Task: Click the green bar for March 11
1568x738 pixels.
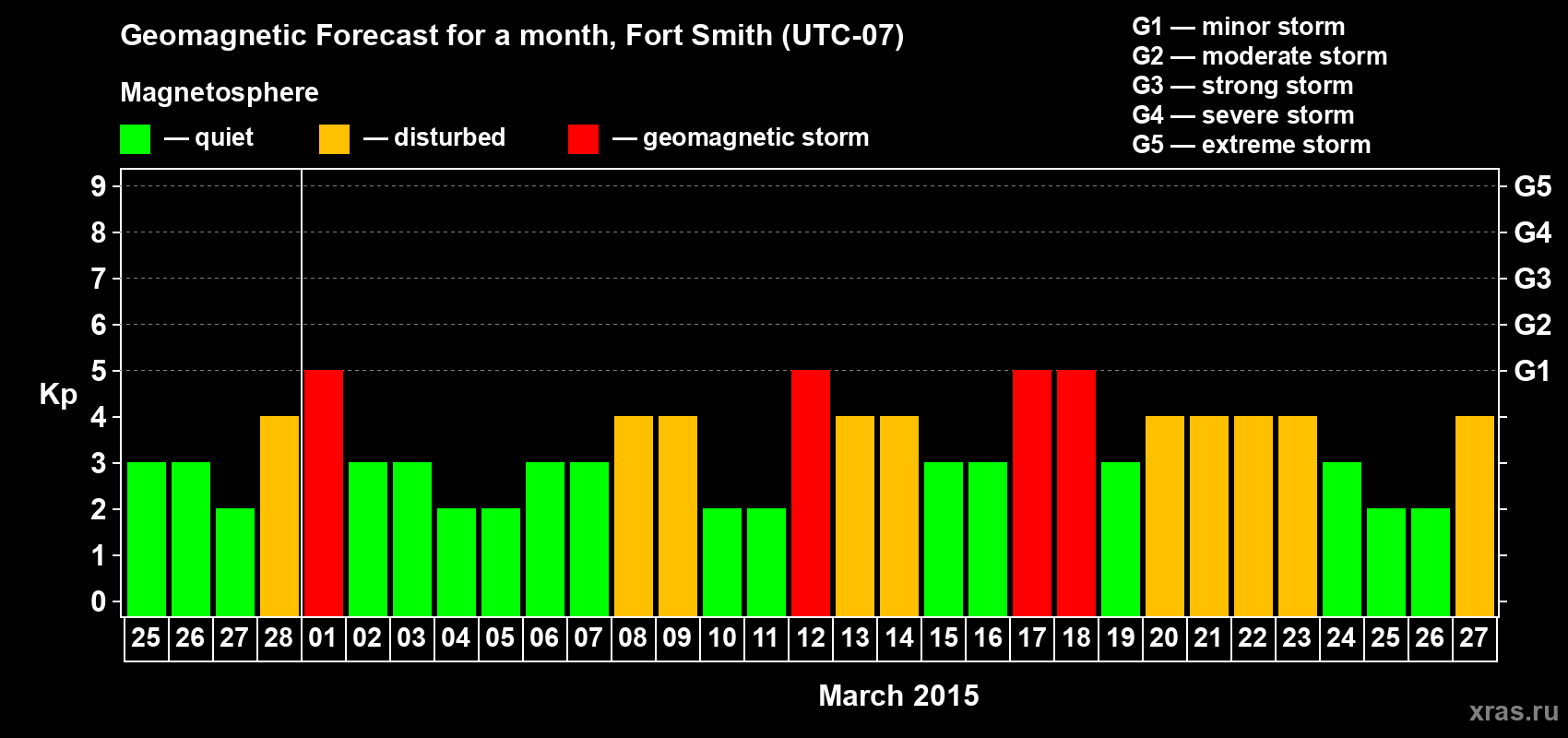Action: [766, 562]
